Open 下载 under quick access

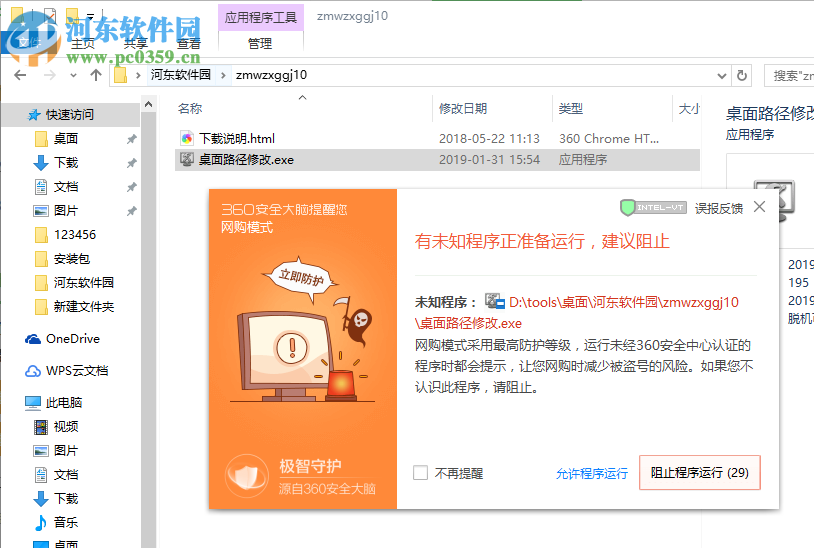66,162
